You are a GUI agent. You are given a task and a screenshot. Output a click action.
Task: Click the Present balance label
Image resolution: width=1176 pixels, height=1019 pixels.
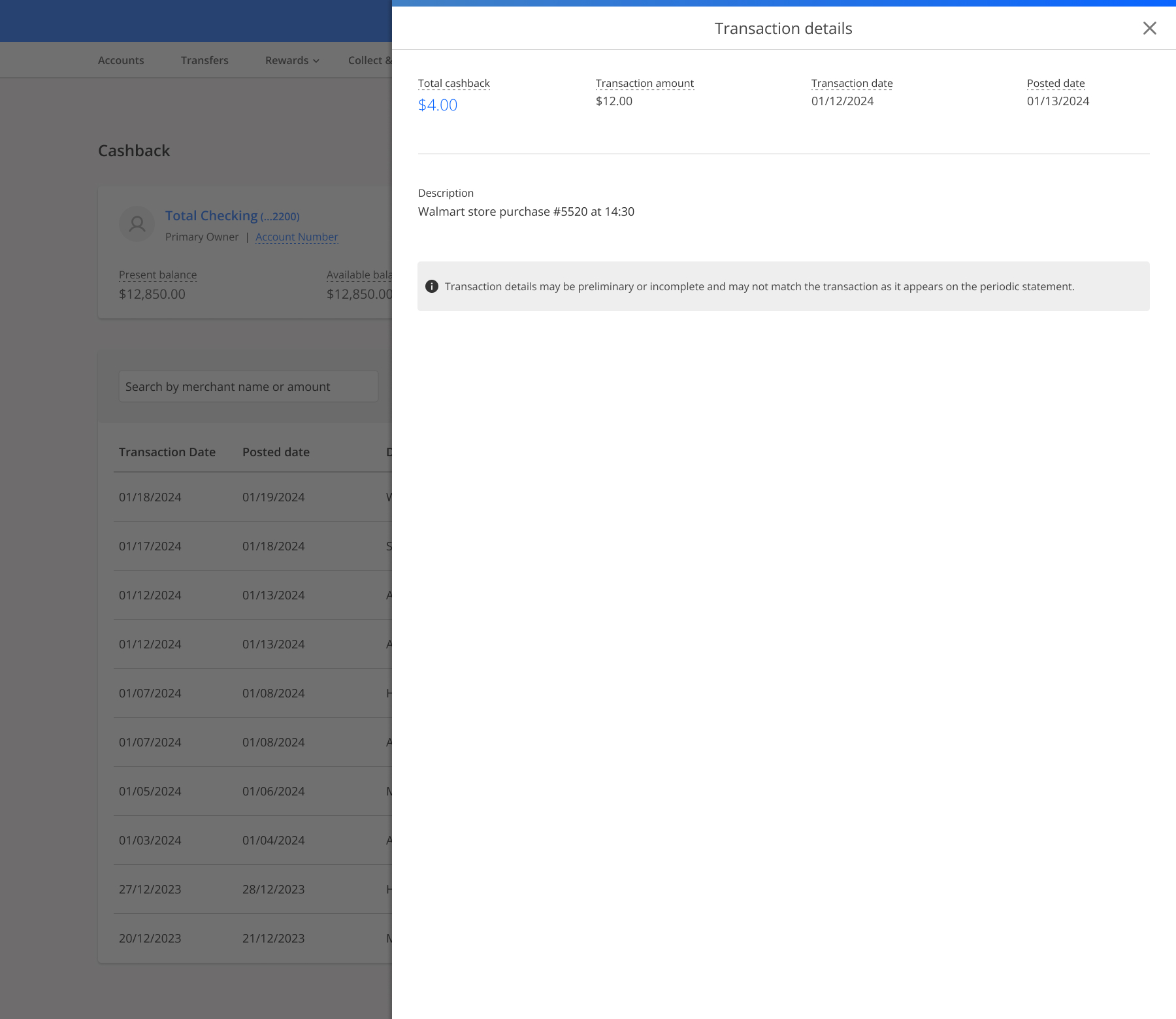pyautogui.click(x=157, y=275)
